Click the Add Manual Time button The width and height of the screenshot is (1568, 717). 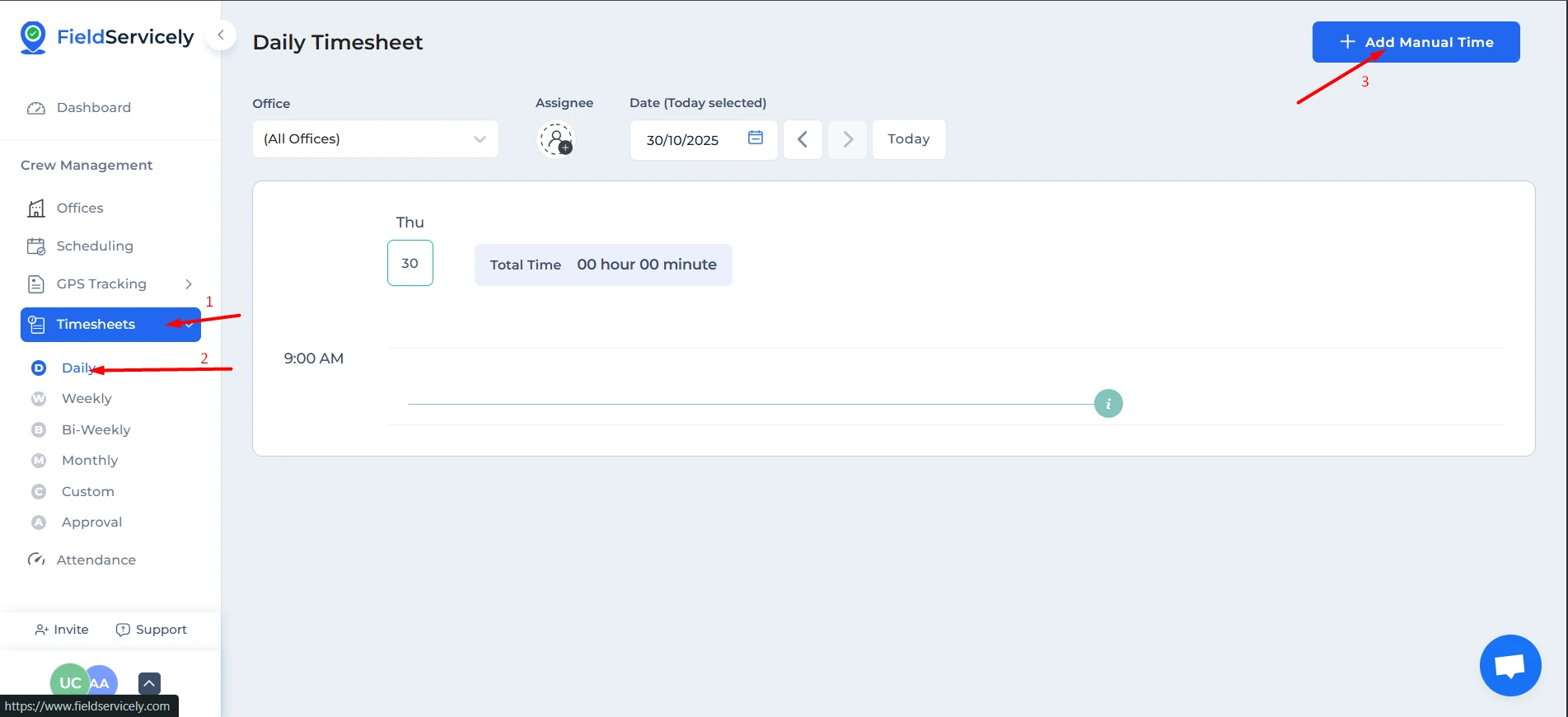(x=1416, y=42)
